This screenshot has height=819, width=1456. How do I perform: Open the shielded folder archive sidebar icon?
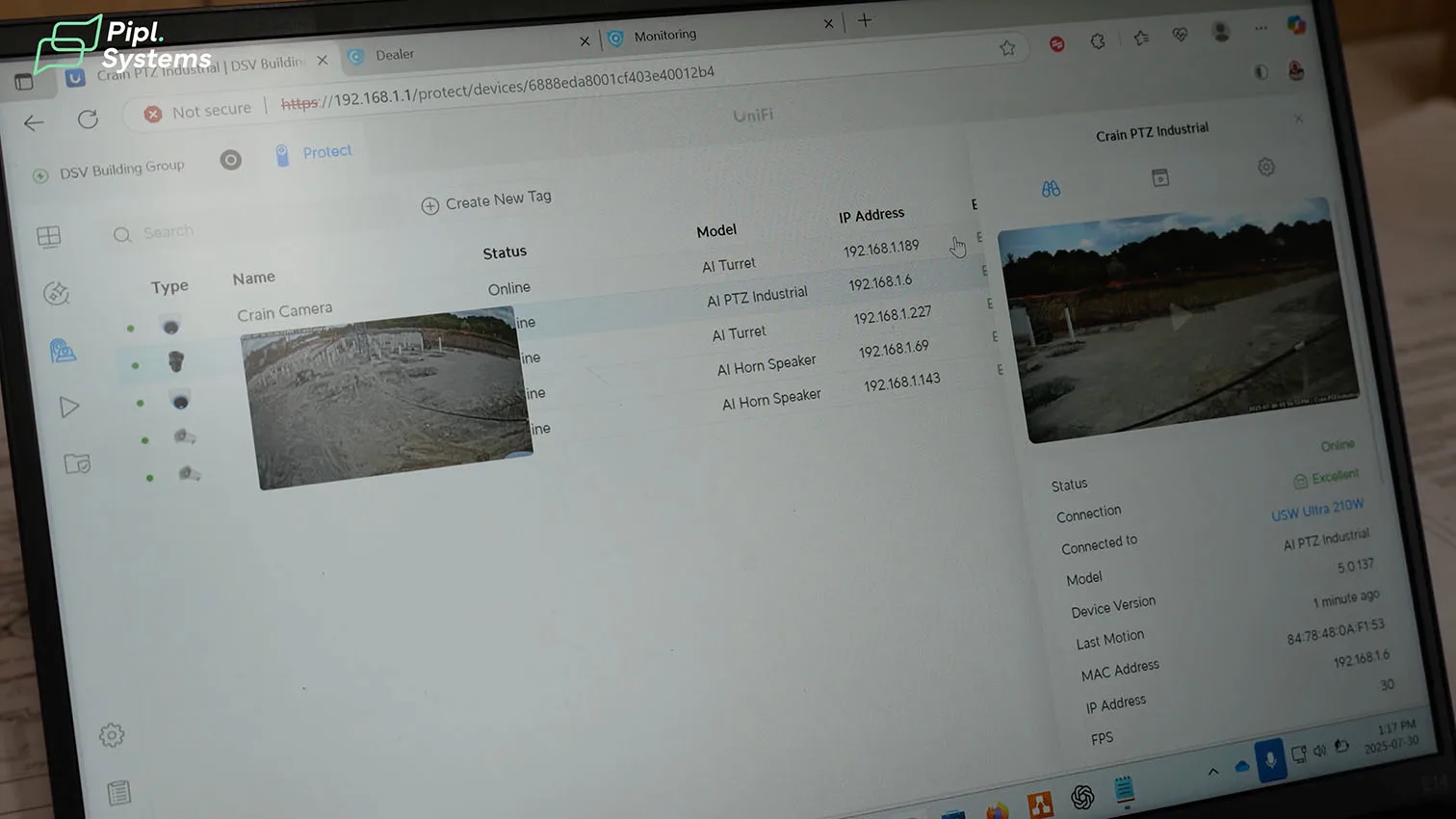tap(77, 463)
